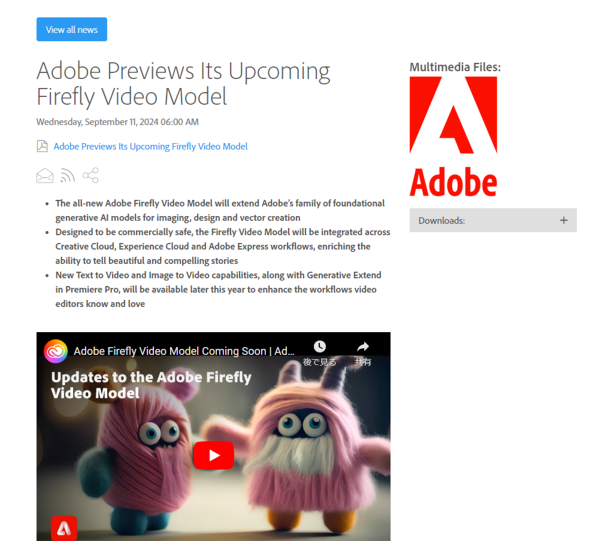Image resolution: width=590 pixels, height=541 pixels.
Task: Click the main article headline
Action: (x=183, y=84)
